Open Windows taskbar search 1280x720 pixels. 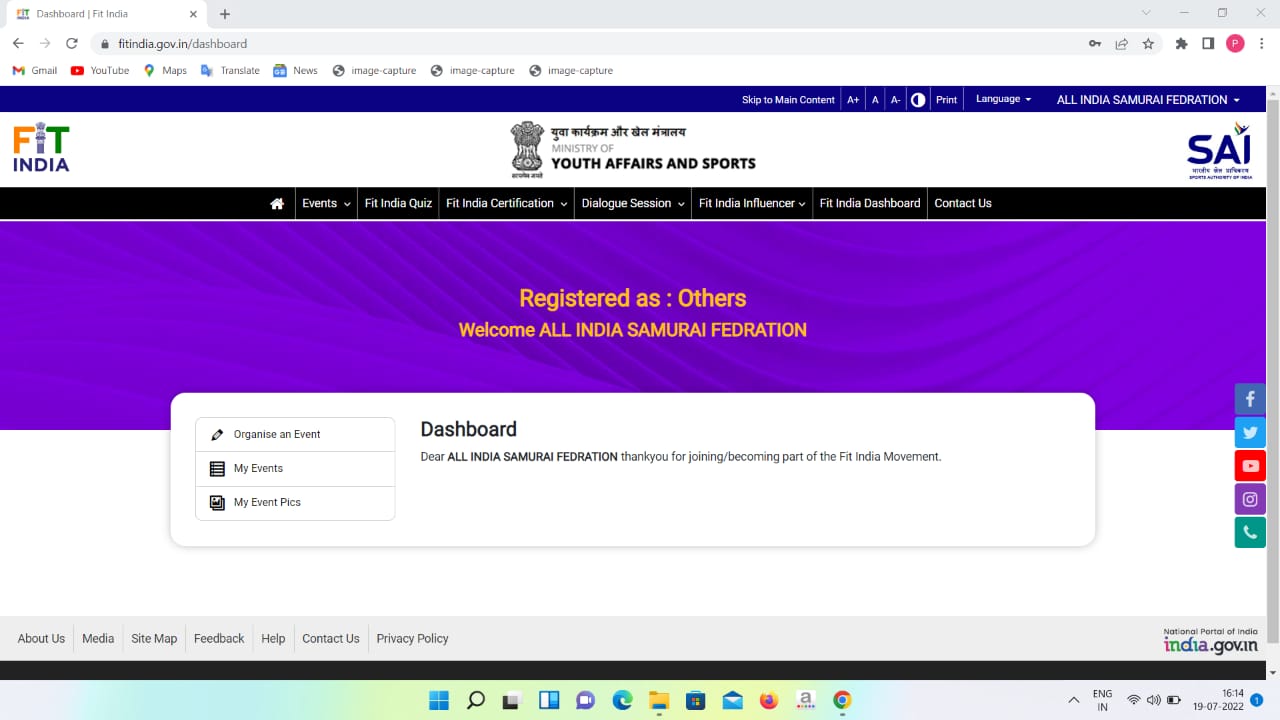pyautogui.click(x=476, y=700)
